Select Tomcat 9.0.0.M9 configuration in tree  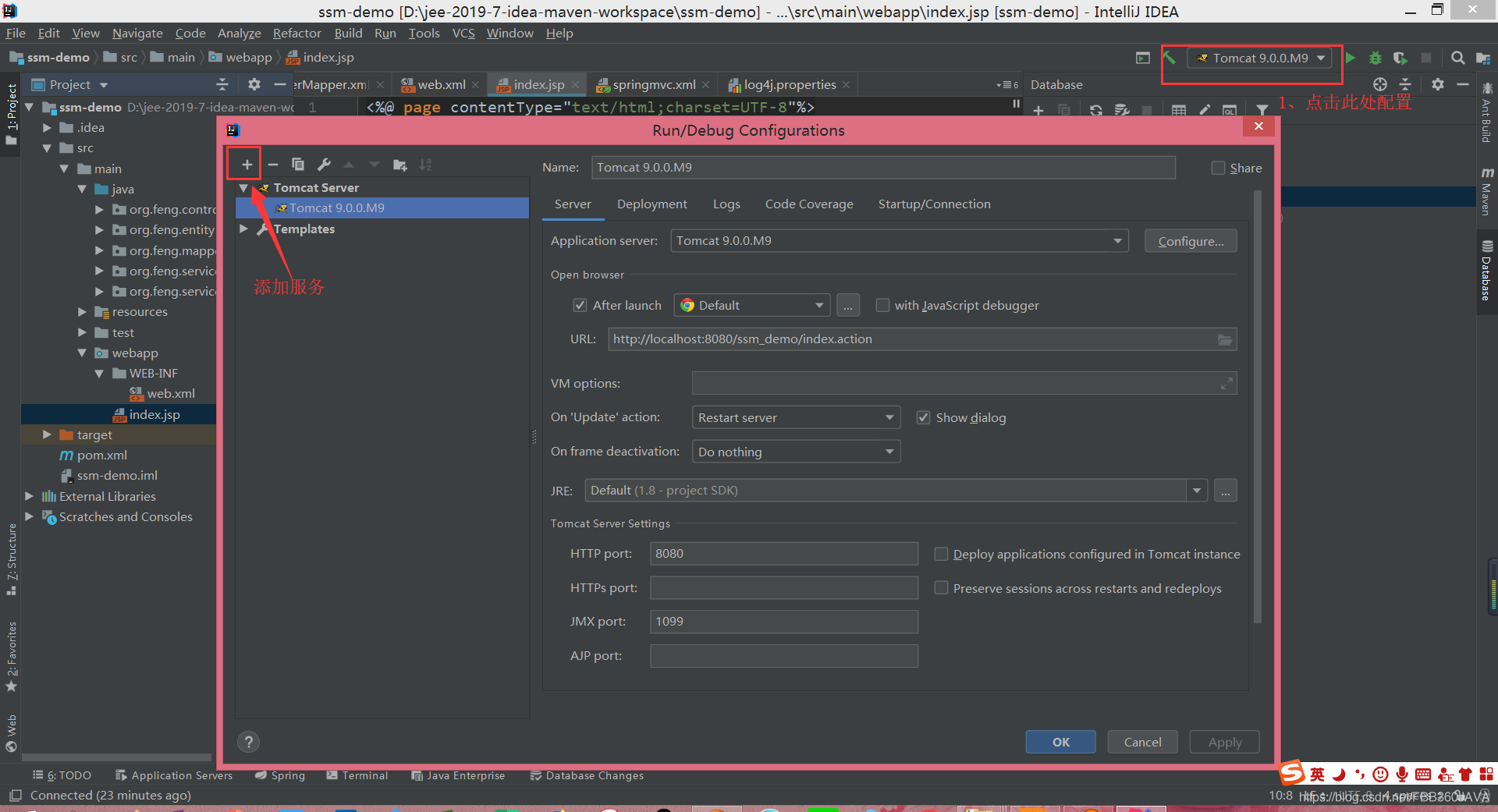[382, 208]
